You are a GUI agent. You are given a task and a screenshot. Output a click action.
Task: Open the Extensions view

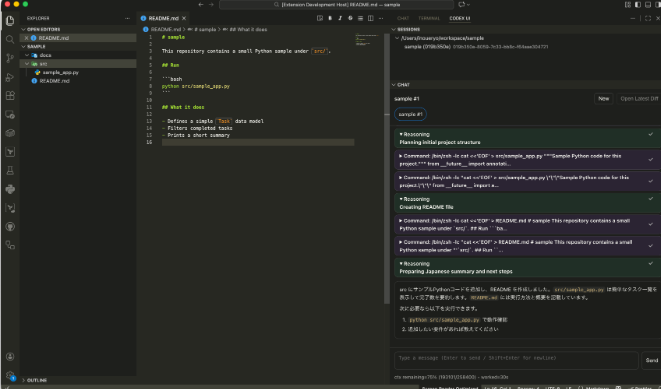10,96
